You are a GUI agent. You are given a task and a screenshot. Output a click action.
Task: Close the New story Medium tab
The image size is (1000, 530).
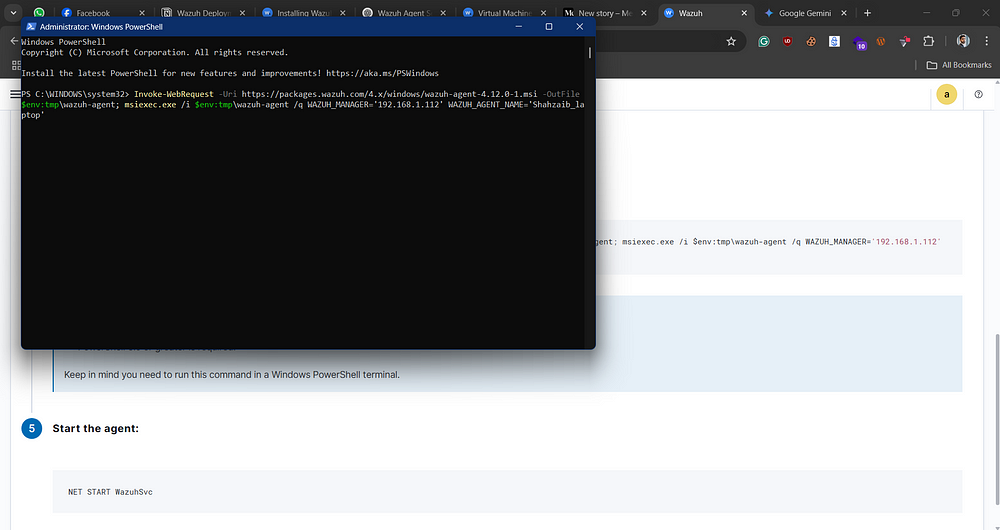(x=643, y=13)
